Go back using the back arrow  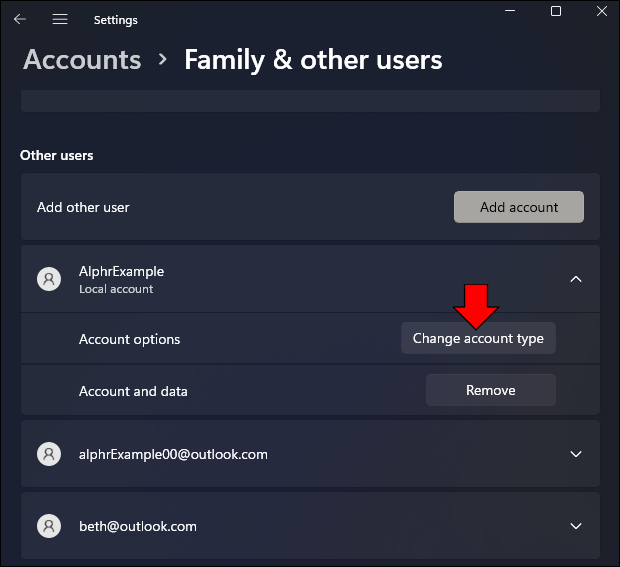point(20,19)
